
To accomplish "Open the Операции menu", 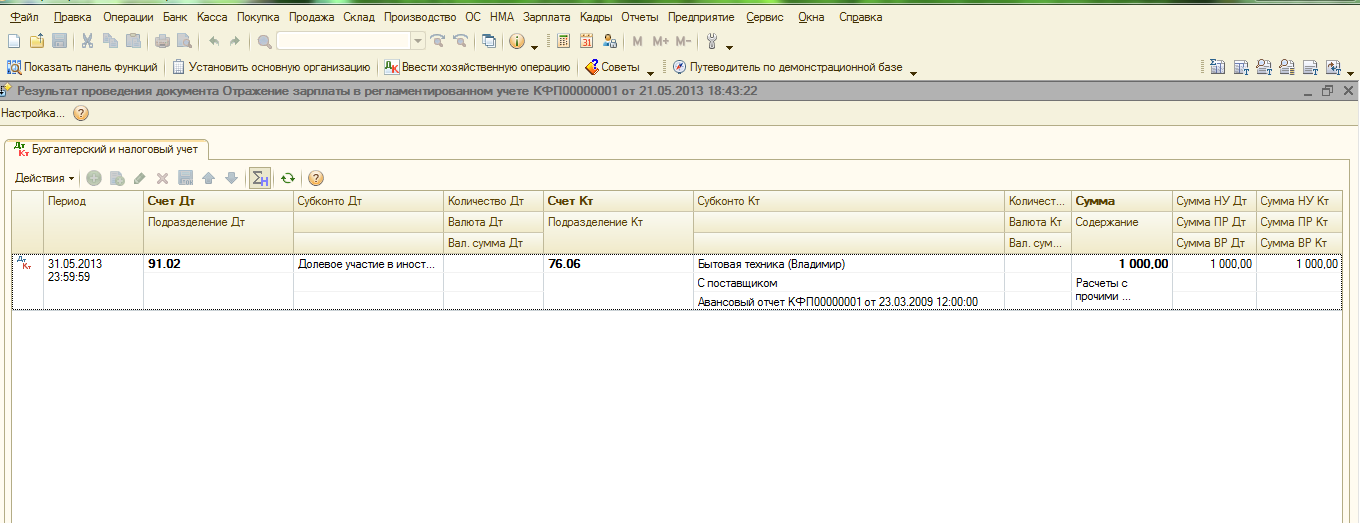I will (128, 17).
